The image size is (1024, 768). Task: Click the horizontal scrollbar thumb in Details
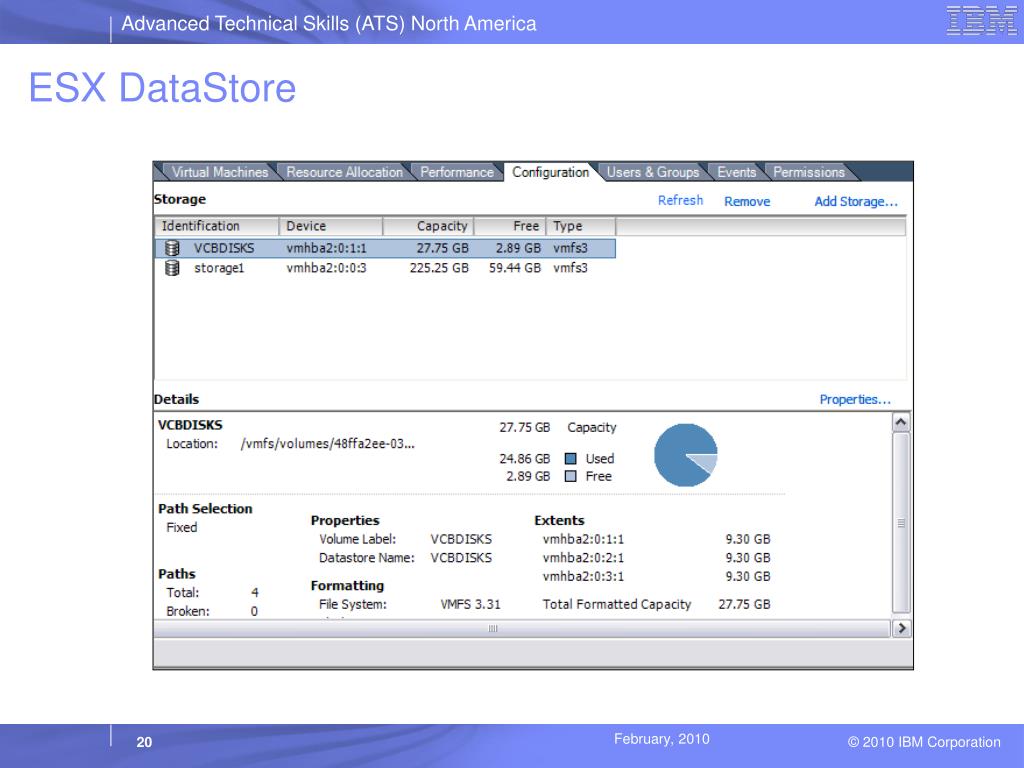point(493,628)
